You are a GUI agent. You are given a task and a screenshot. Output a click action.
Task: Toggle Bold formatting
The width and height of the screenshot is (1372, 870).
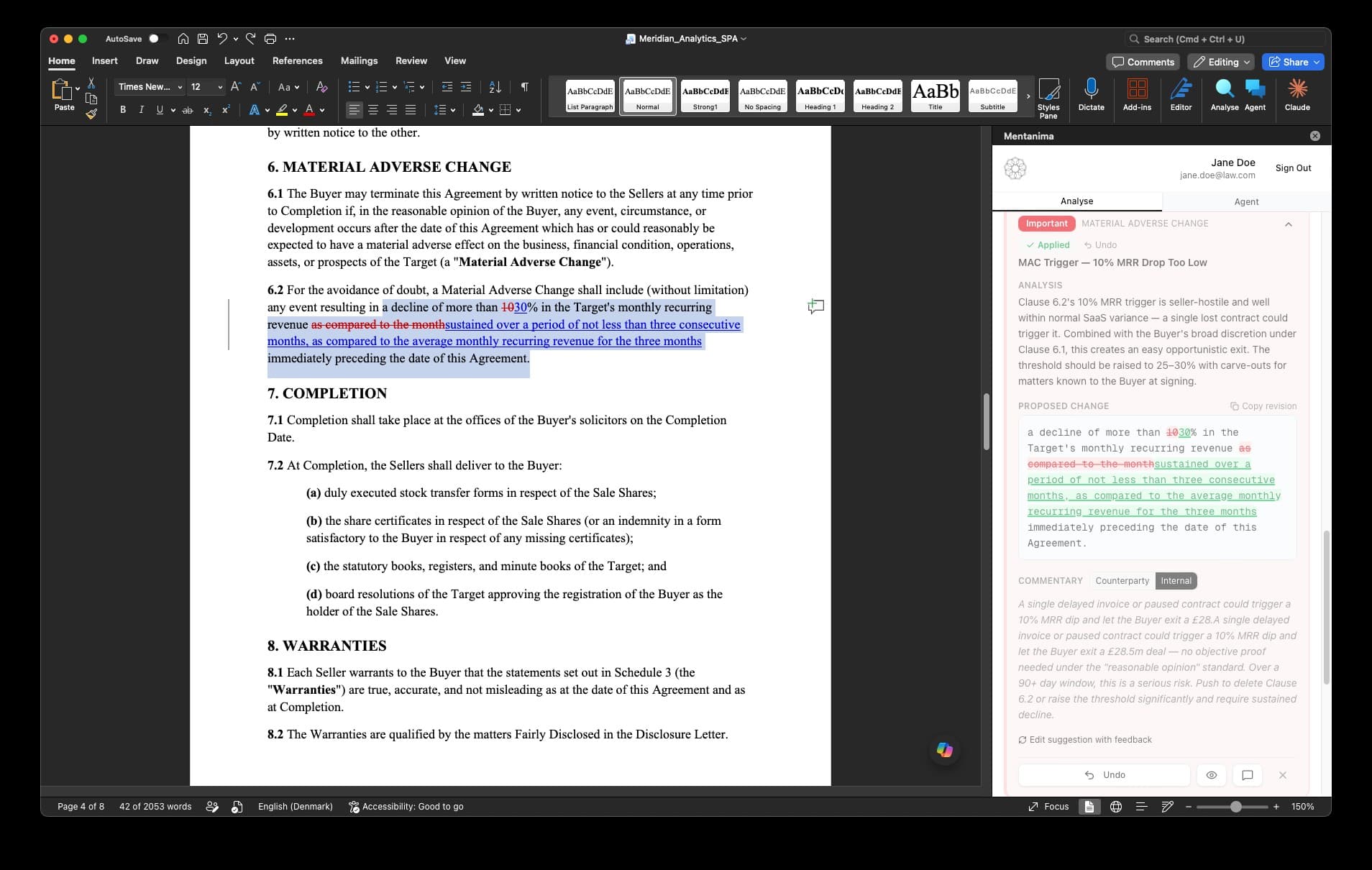[x=123, y=110]
